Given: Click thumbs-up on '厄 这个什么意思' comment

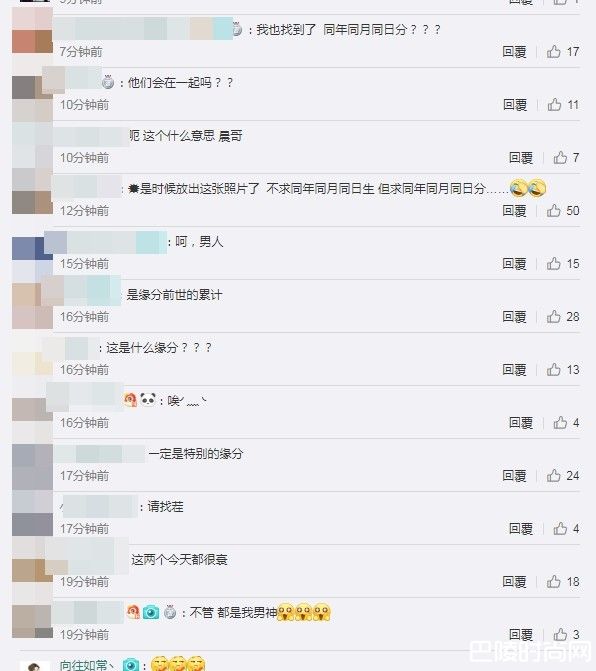Looking at the screenshot, I should 560,158.
